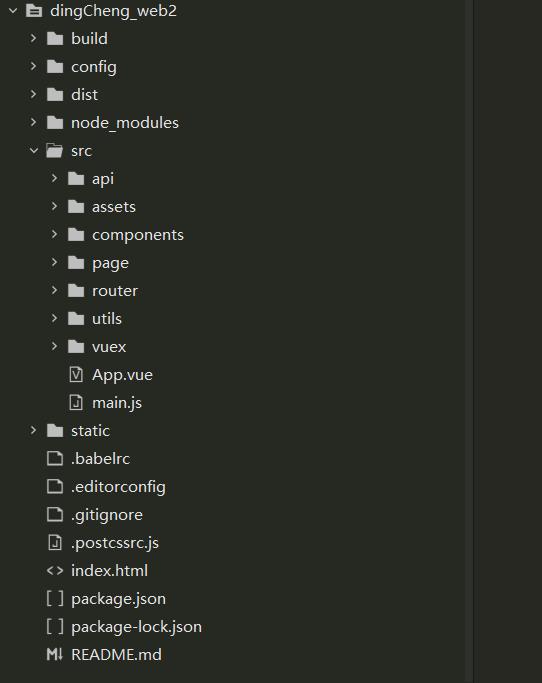Expand the static folder arrow
Screen dimensions: 542x683
(x=34, y=430)
